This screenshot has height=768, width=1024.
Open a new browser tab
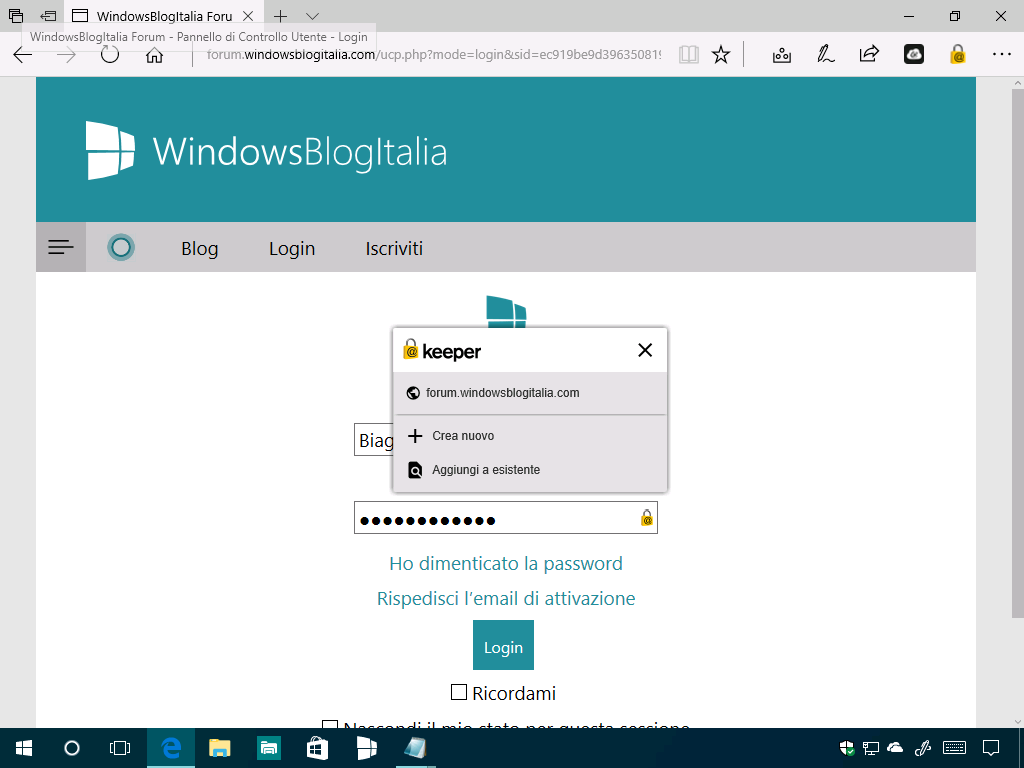(x=280, y=16)
